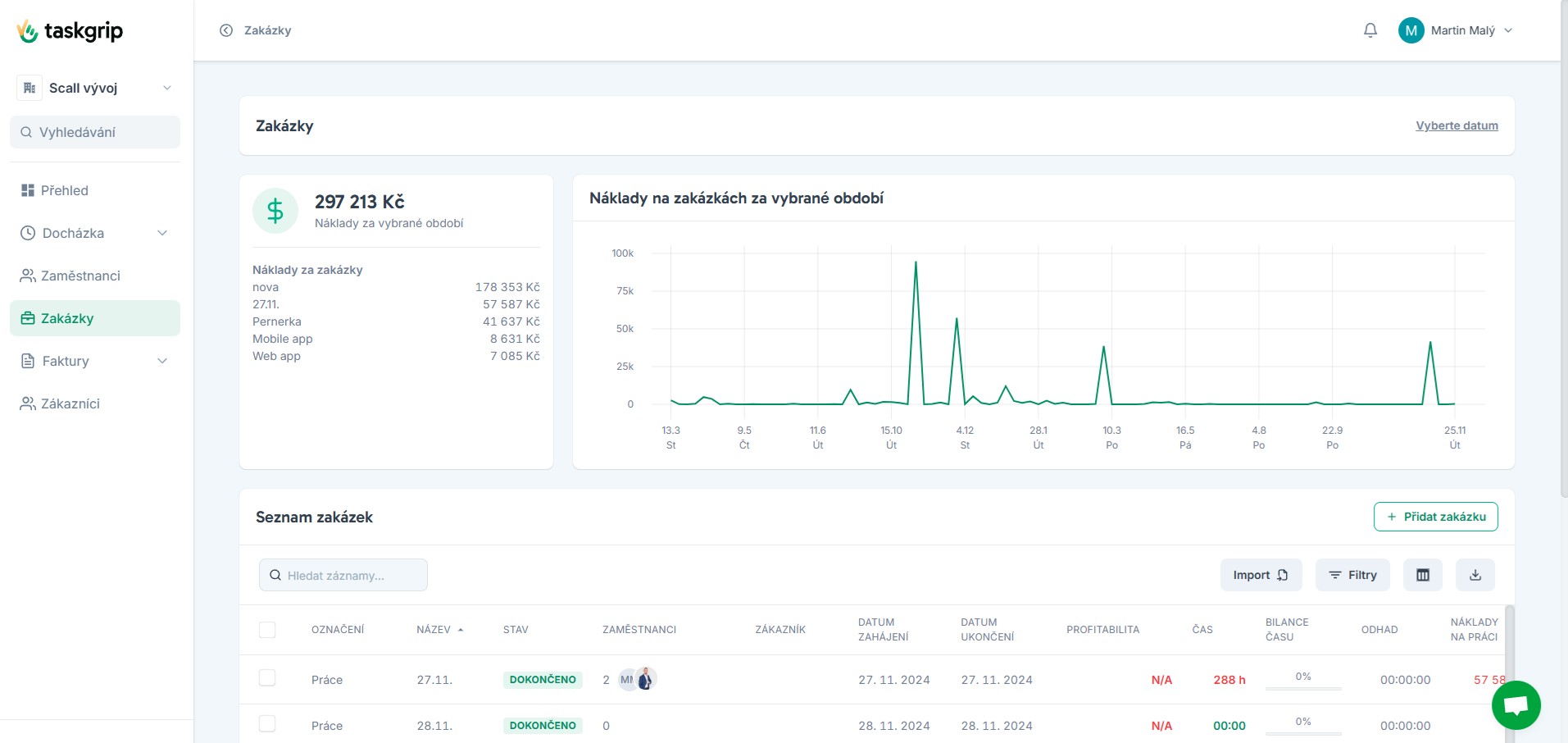The height and width of the screenshot is (743, 1568).
Task: Click the taskgrip logo
Action: pyautogui.click(x=70, y=31)
